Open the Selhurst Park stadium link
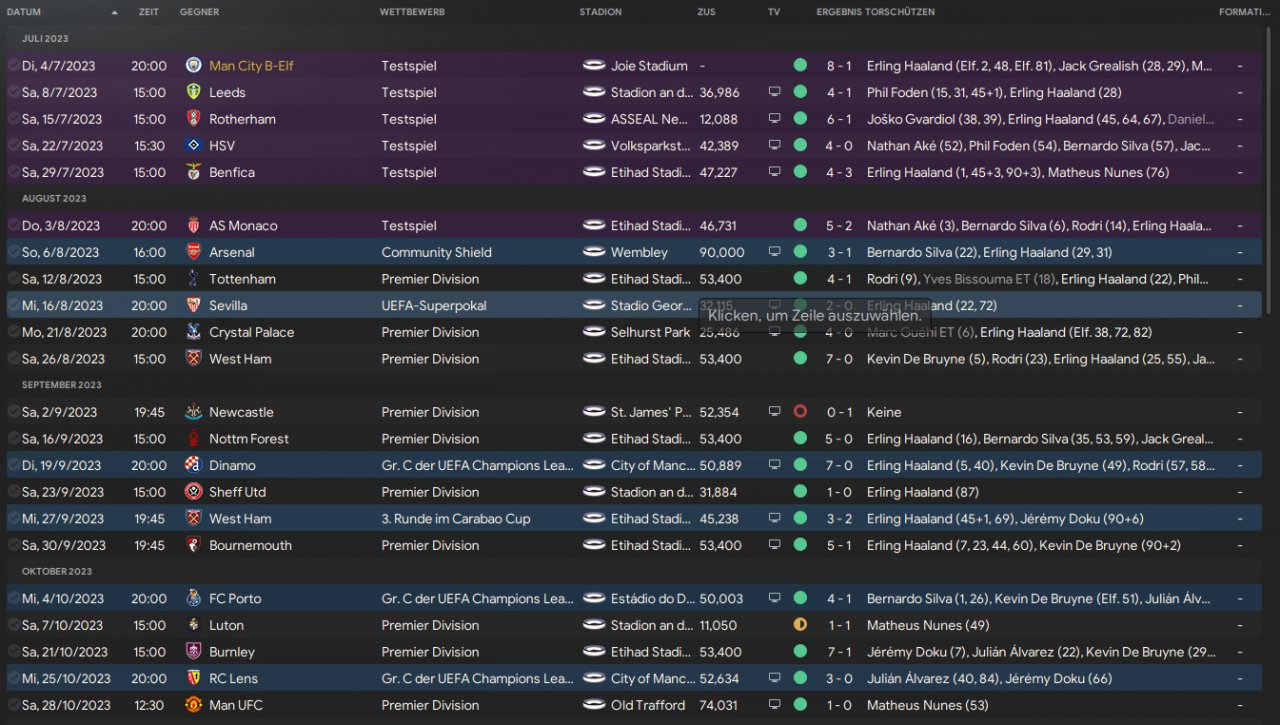The image size is (1280, 725). 650,332
